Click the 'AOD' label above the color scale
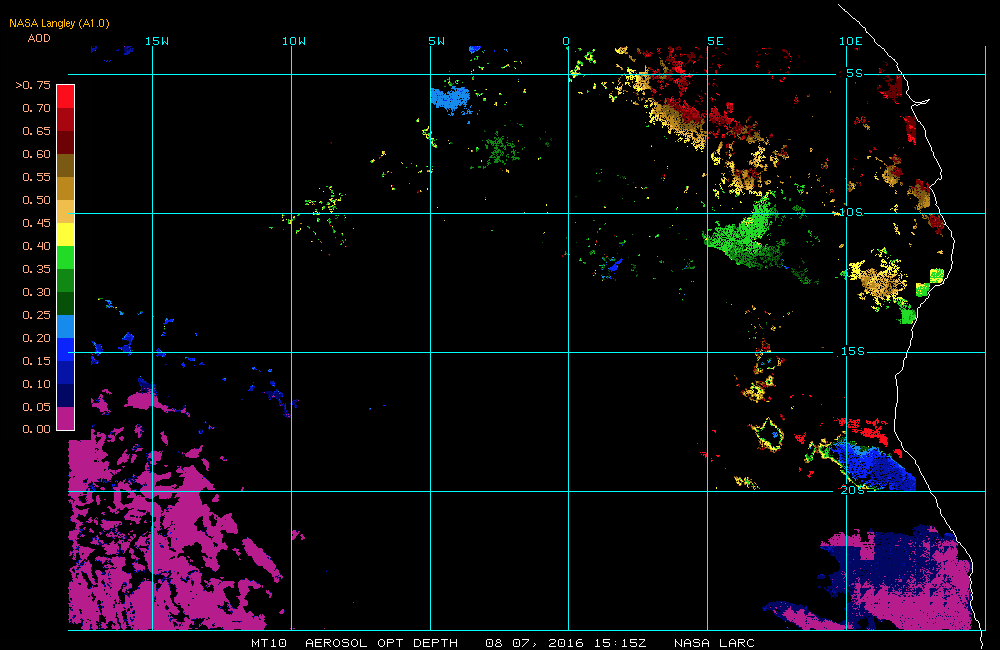 point(39,38)
